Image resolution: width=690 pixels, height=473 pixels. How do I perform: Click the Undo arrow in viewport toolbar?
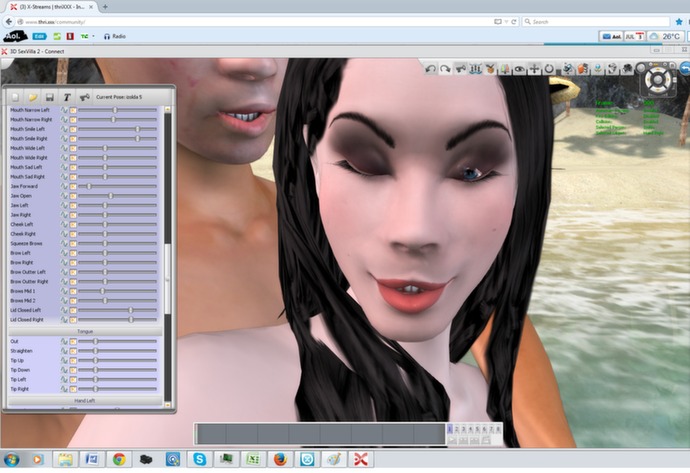coord(430,69)
